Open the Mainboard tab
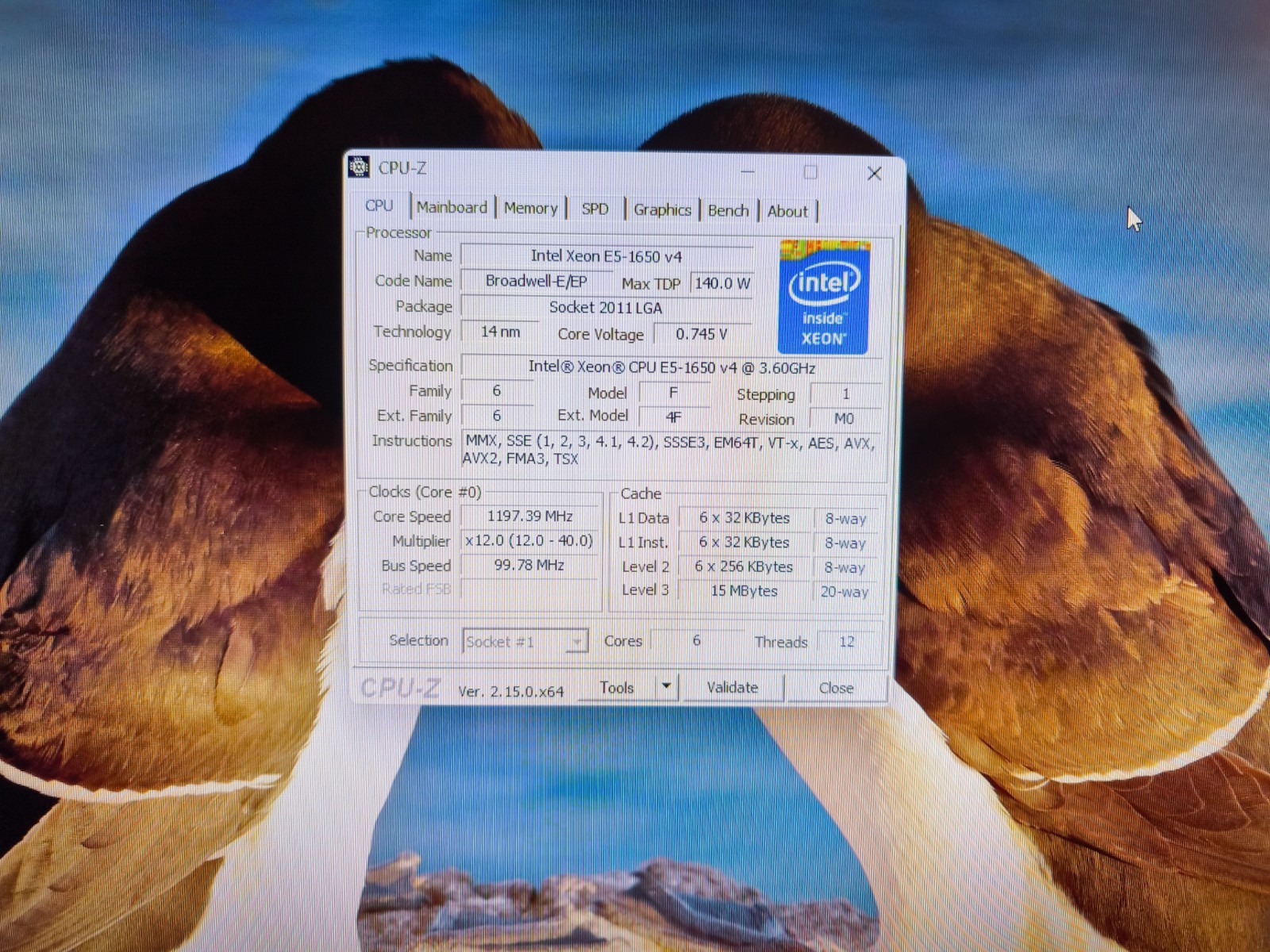This screenshot has width=1270, height=952. click(x=452, y=207)
